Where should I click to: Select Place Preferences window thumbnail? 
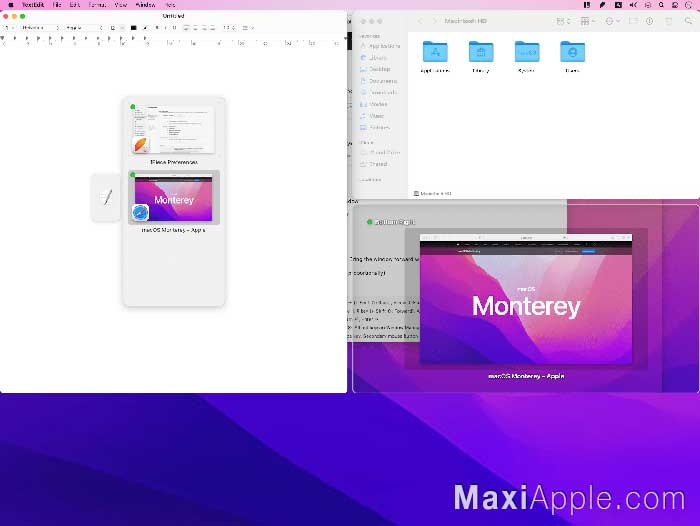[x=174, y=130]
